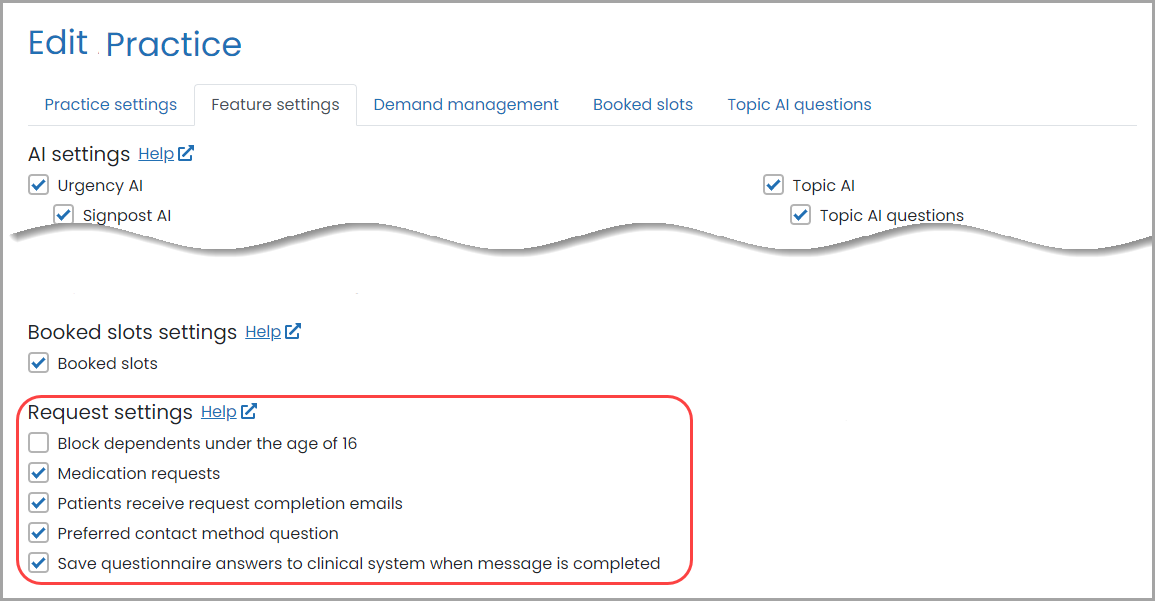The height and width of the screenshot is (601, 1155).
Task: Switch to the Booked slots tab
Action: [x=642, y=104]
